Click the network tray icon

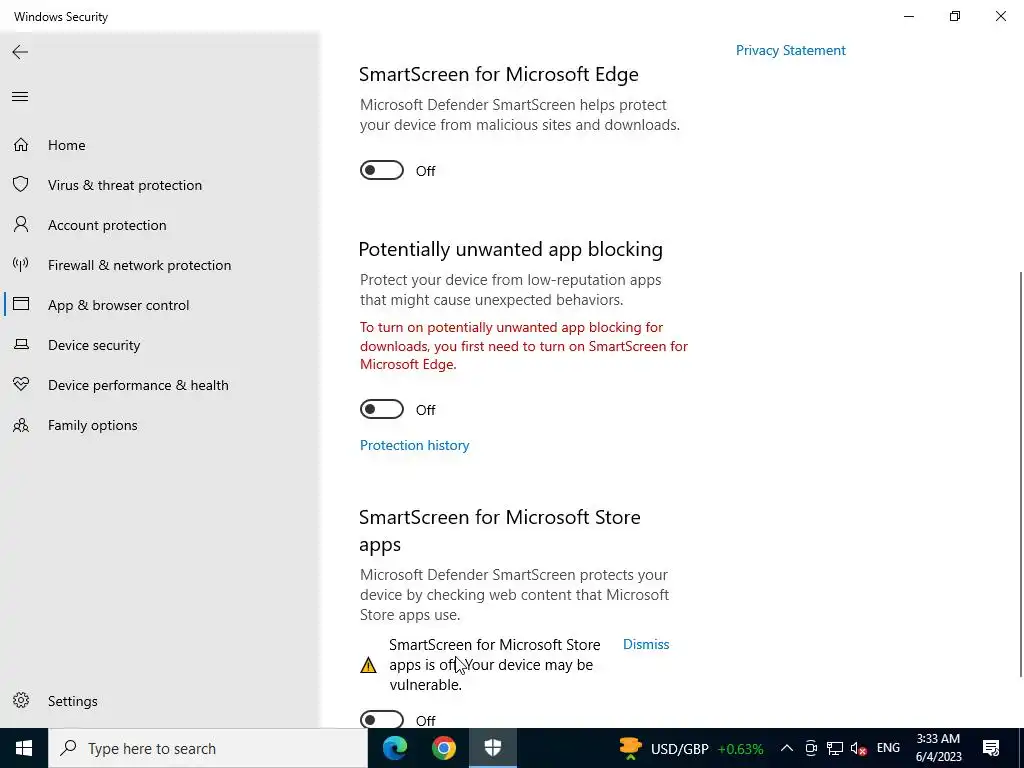835,748
